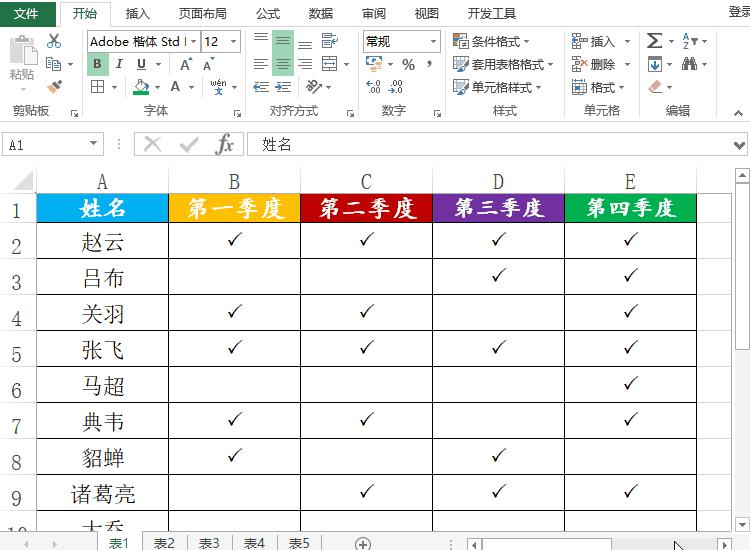Click the wén phonetic guide icon

[219, 87]
